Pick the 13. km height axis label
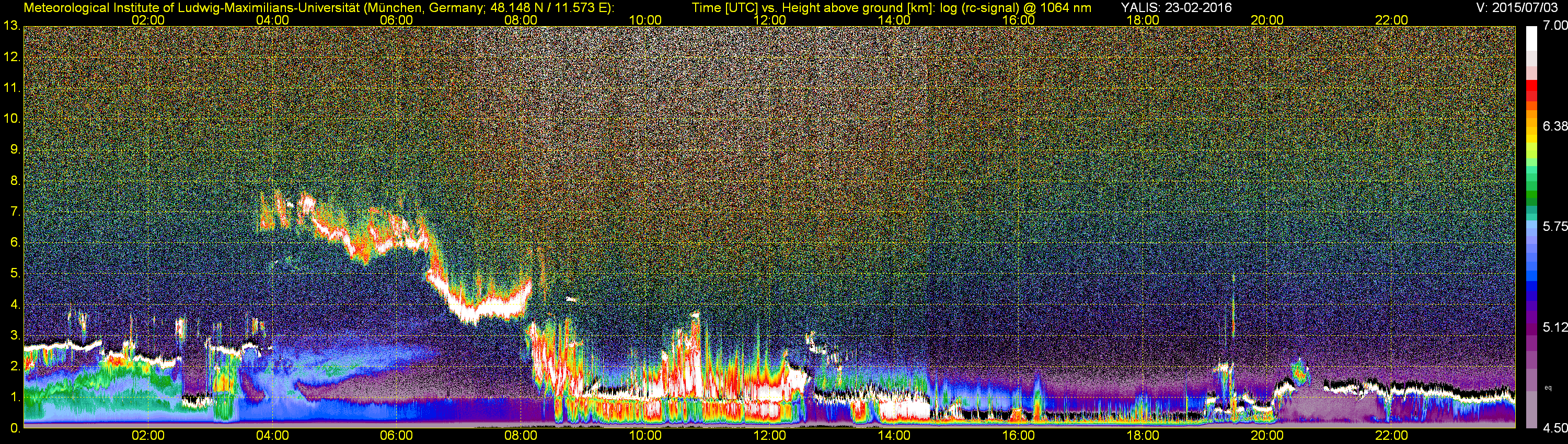Viewport: 1568px width, 444px height. [11, 26]
